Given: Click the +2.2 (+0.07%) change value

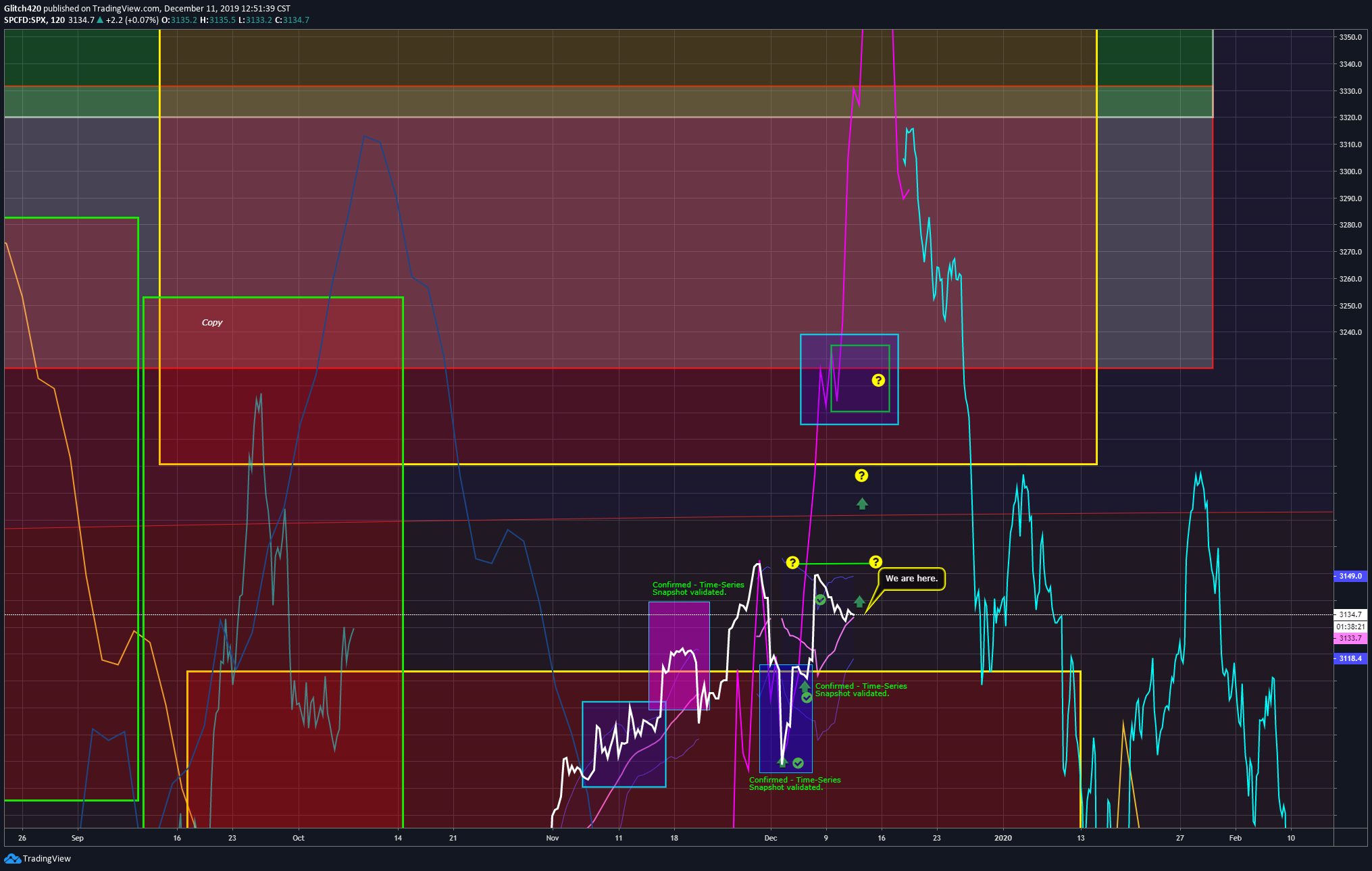Looking at the screenshot, I should pyautogui.click(x=132, y=20).
